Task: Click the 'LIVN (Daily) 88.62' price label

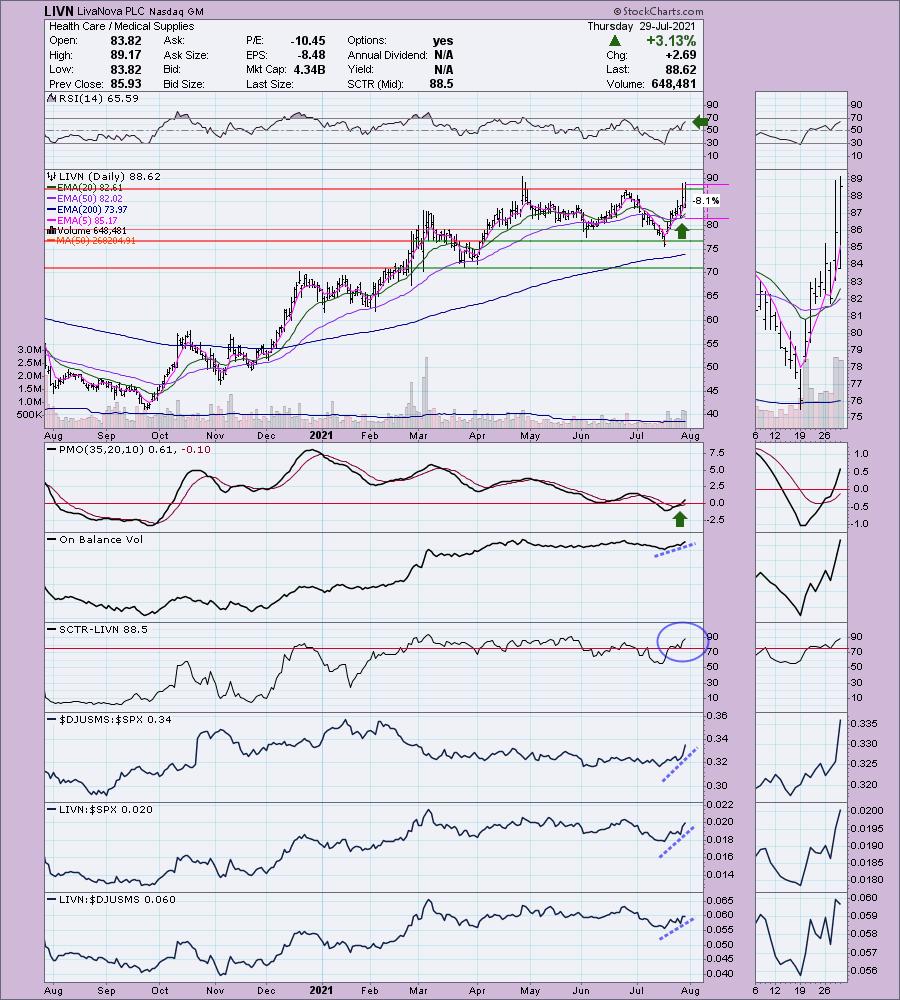Action: [105, 176]
